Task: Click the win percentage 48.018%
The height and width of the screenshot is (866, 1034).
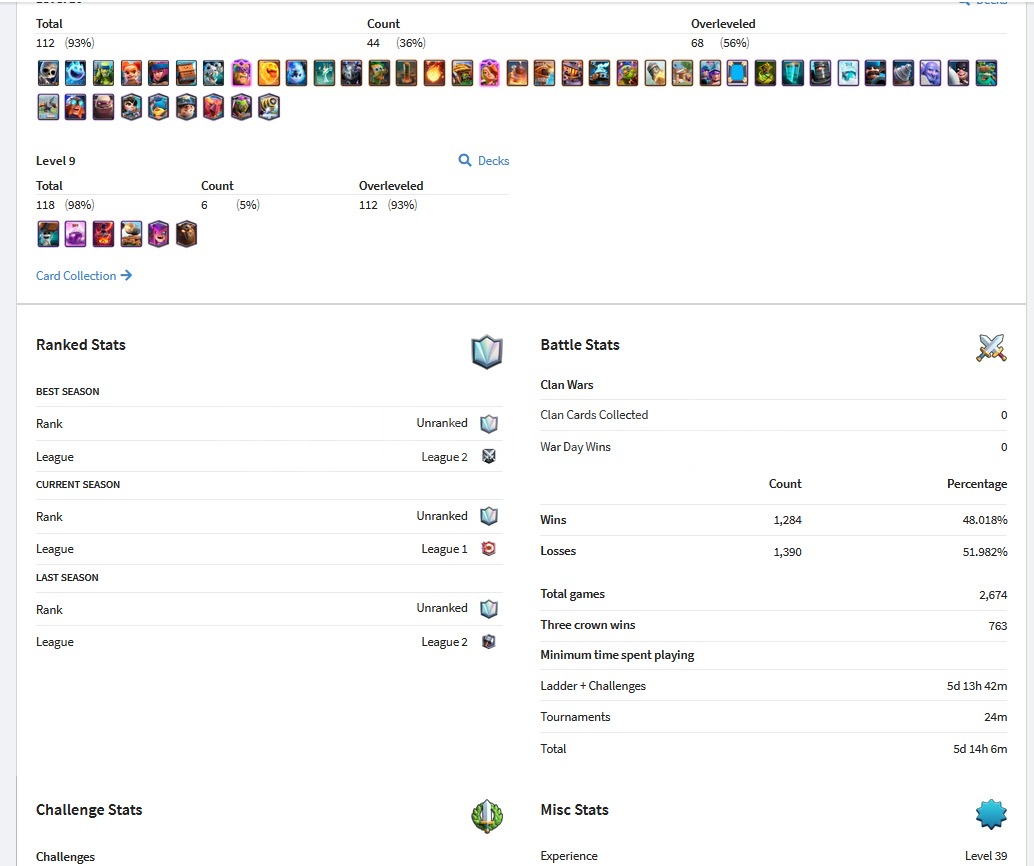Action: (985, 520)
